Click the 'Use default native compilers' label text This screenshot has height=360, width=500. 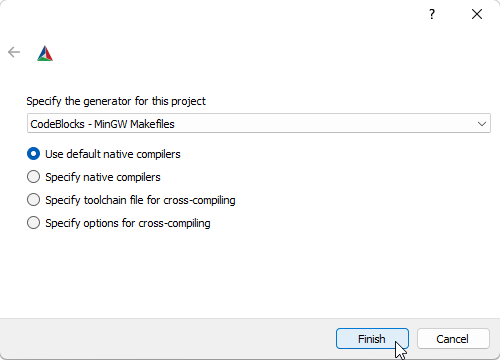click(113, 154)
